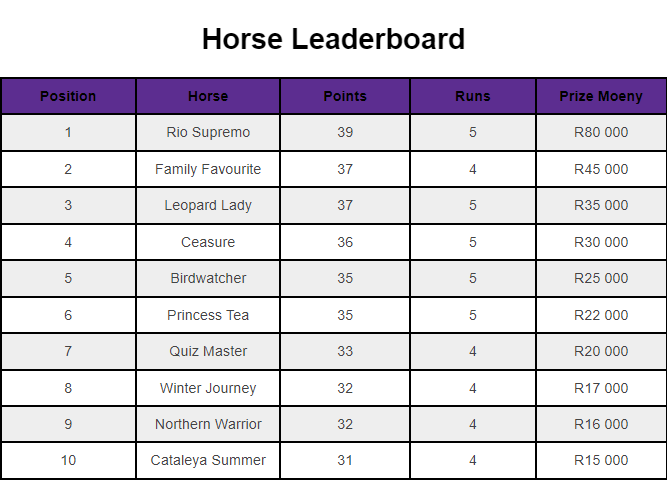Select the Cataleya Summer cell
667x483 pixels.
(x=208, y=460)
